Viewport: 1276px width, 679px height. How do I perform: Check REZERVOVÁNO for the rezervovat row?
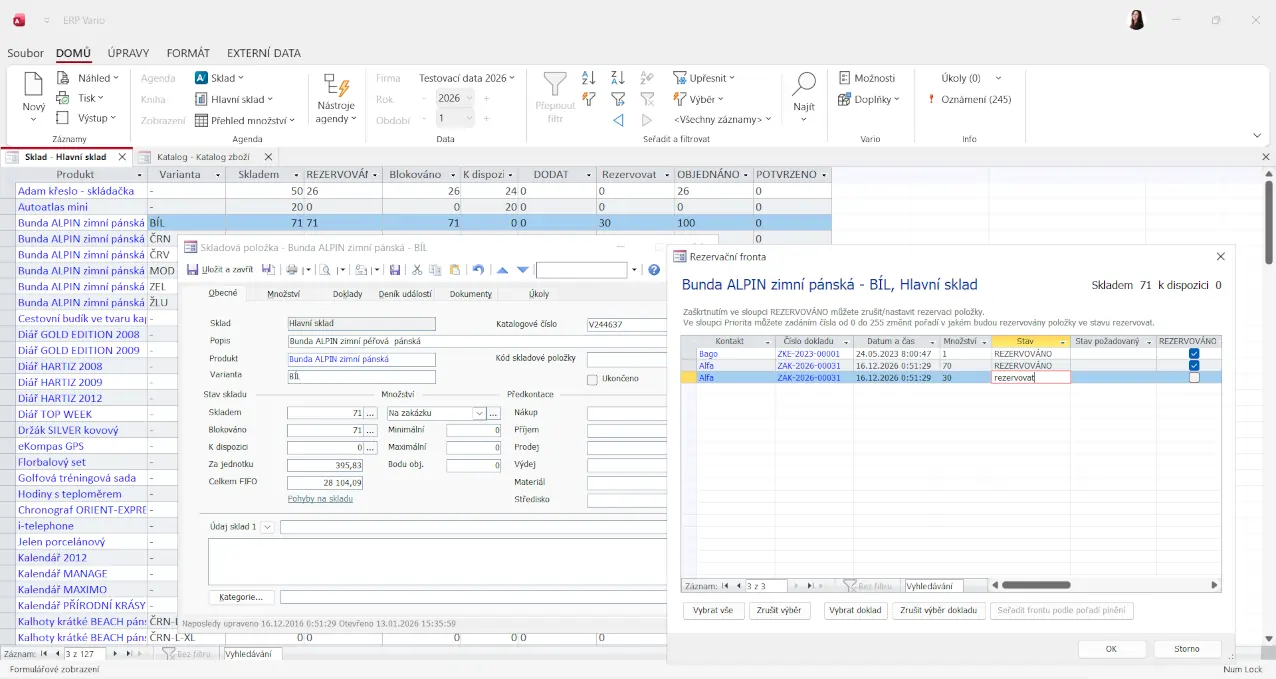coord(1194,378)
